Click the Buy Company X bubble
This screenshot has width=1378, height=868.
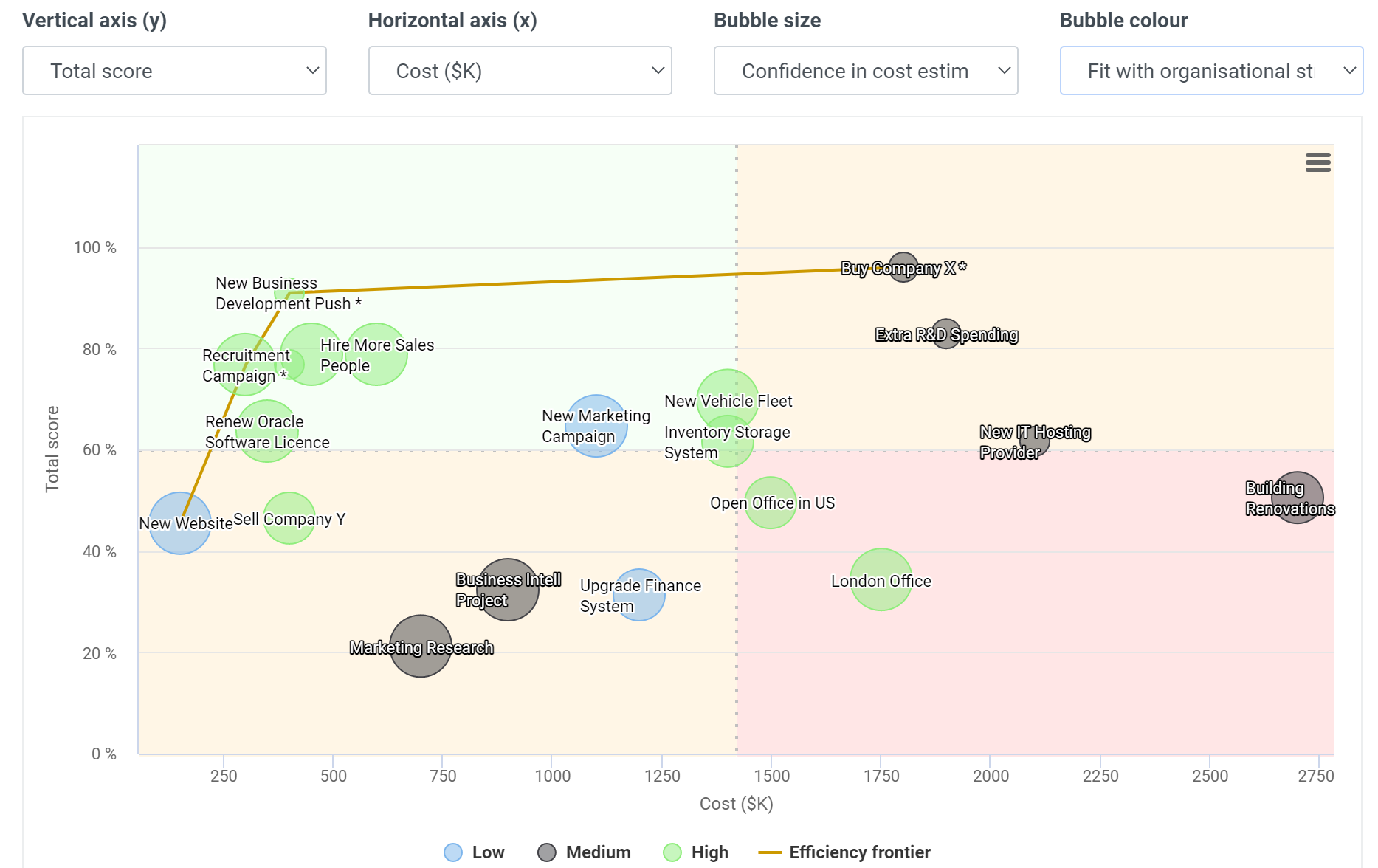point(903,268)
